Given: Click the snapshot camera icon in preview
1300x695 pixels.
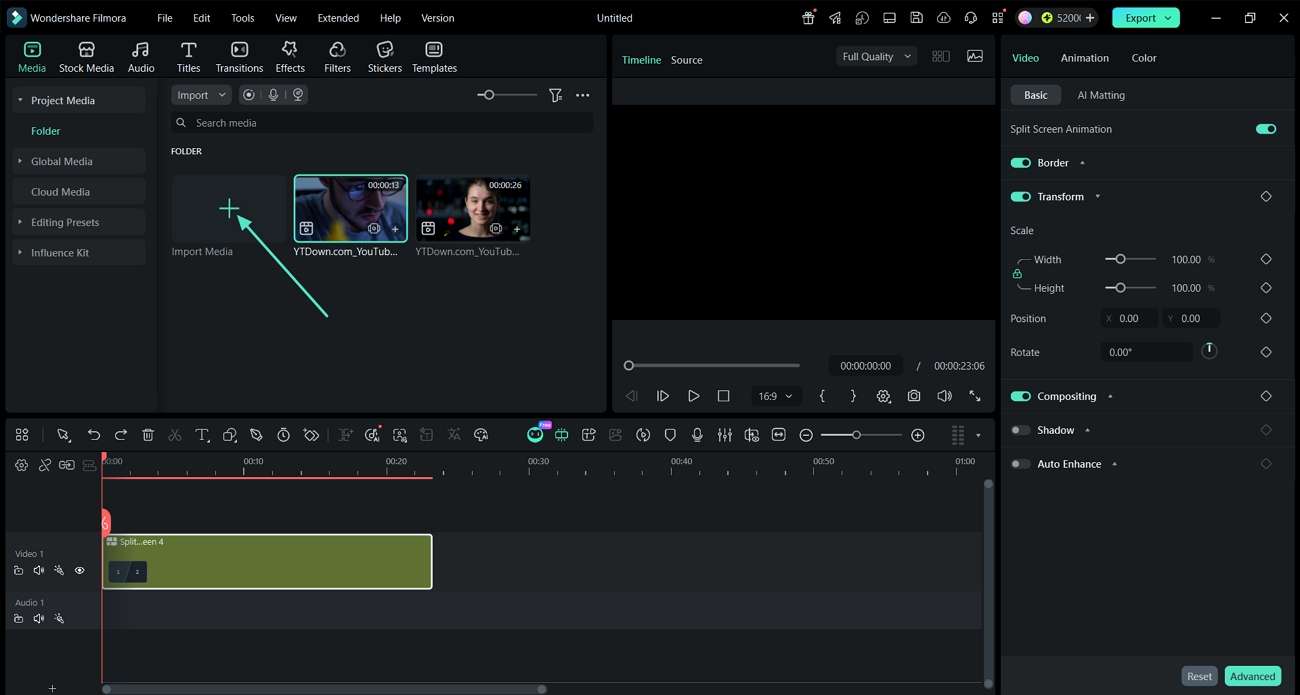Looking at the screenshot, I should [914, 396].
